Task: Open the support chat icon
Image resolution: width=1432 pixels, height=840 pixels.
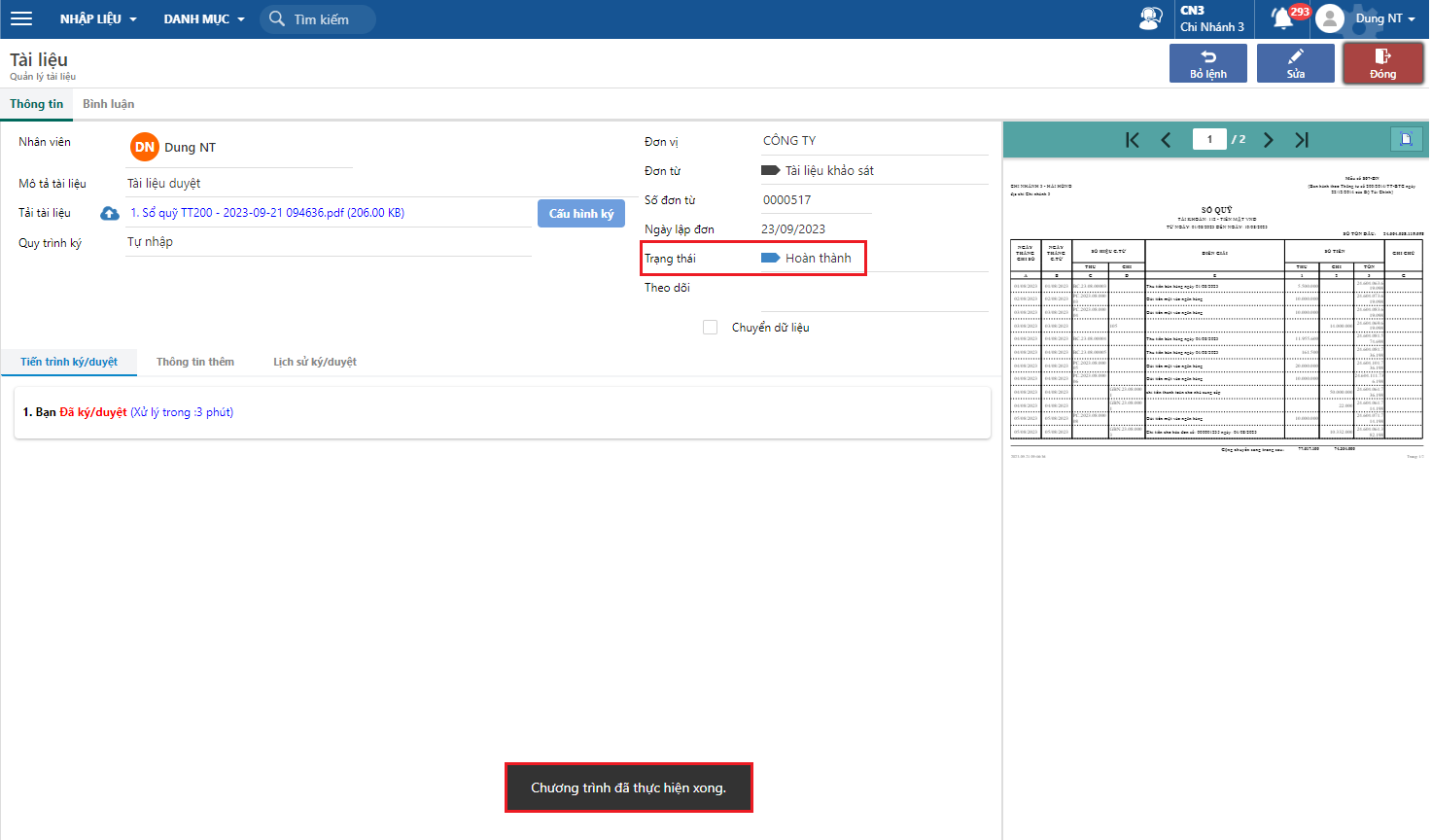Action: (x=1150, y=18)
